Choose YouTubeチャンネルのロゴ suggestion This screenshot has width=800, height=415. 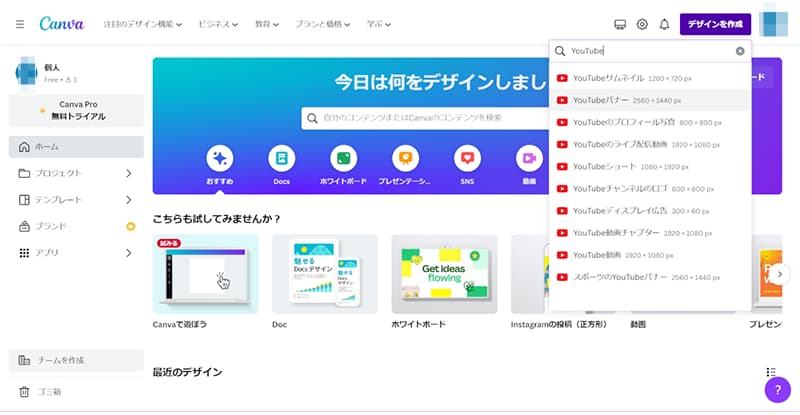tap(650, 189)
